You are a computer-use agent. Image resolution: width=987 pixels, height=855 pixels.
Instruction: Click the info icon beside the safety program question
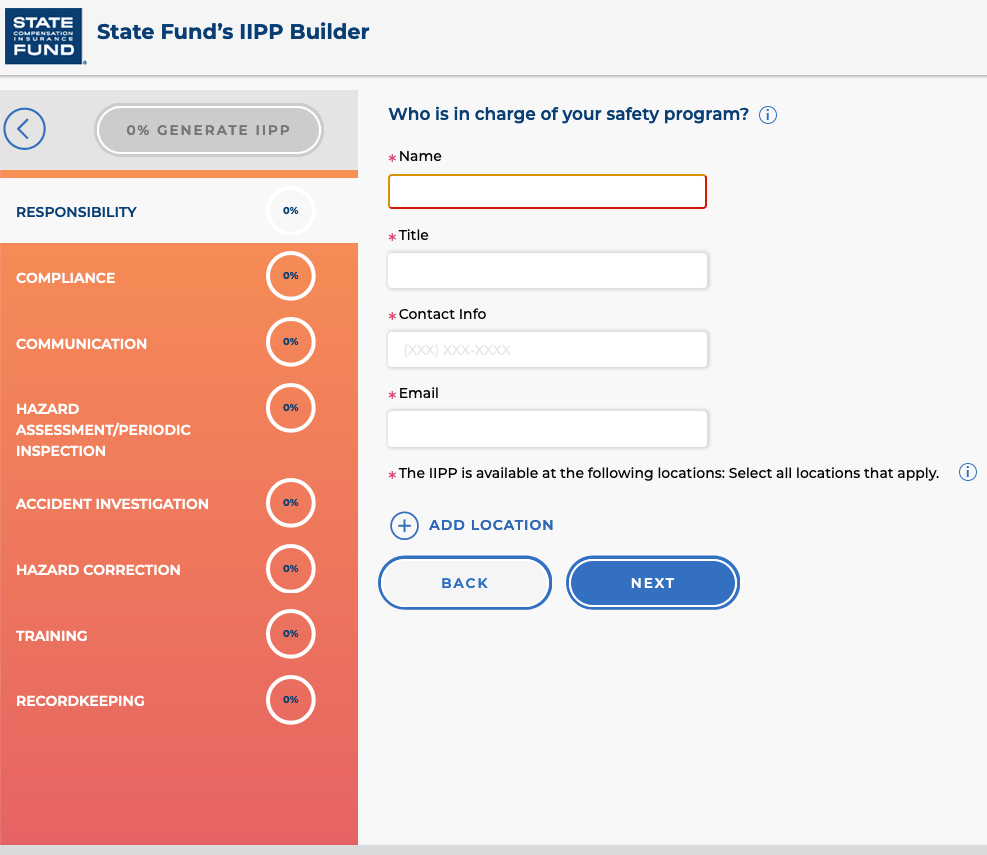click(x=767, y=115)
